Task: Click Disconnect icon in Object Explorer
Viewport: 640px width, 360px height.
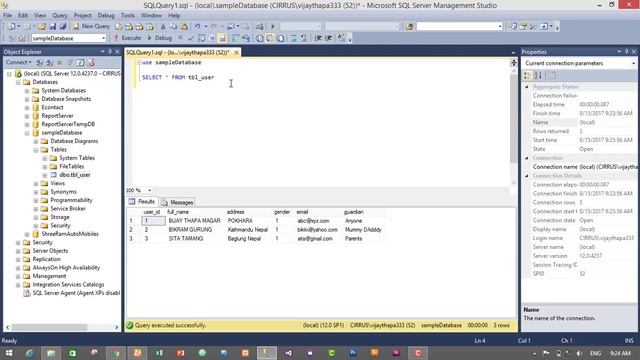Action: pyautogui.click(x=49, y=62)
